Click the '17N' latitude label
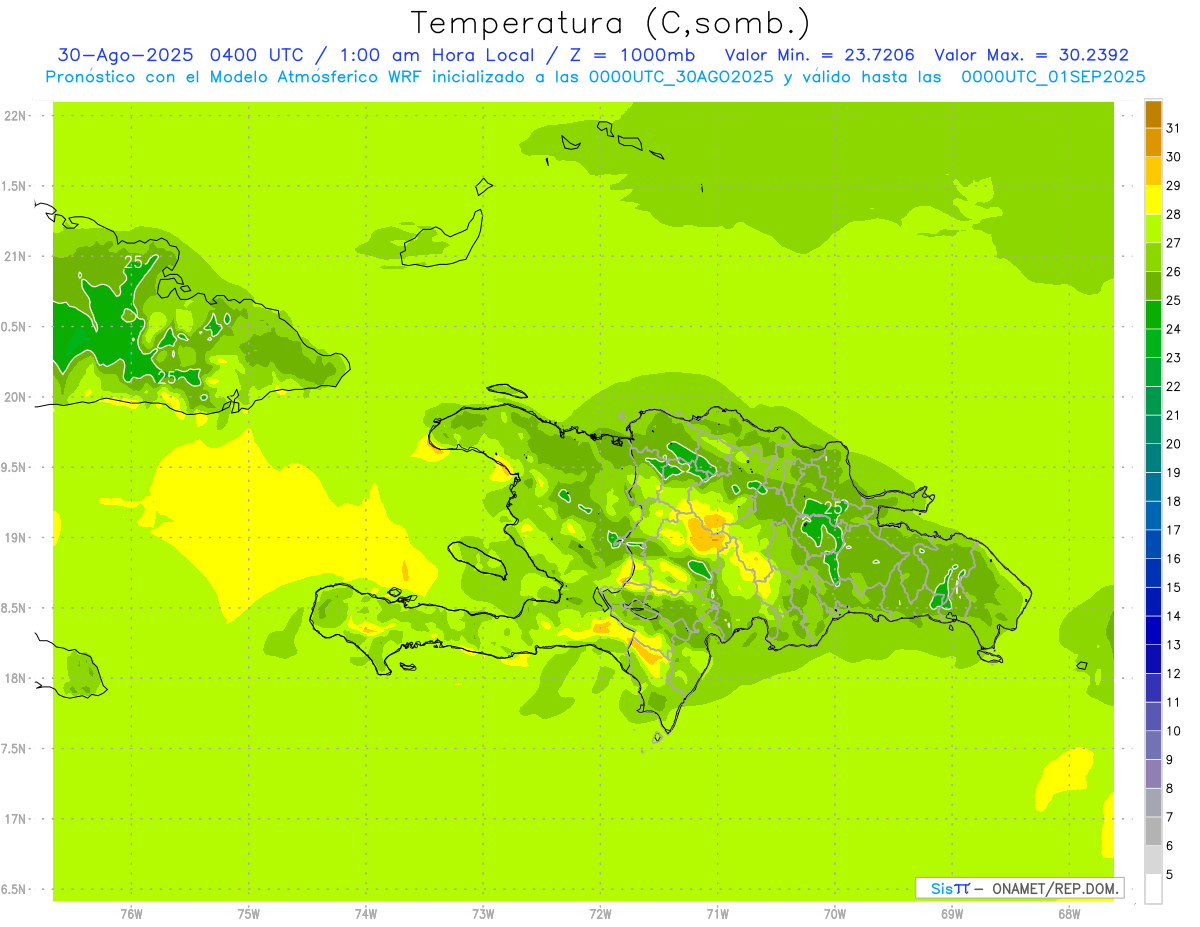This screenshot has height=927, width=1200. 15,820
